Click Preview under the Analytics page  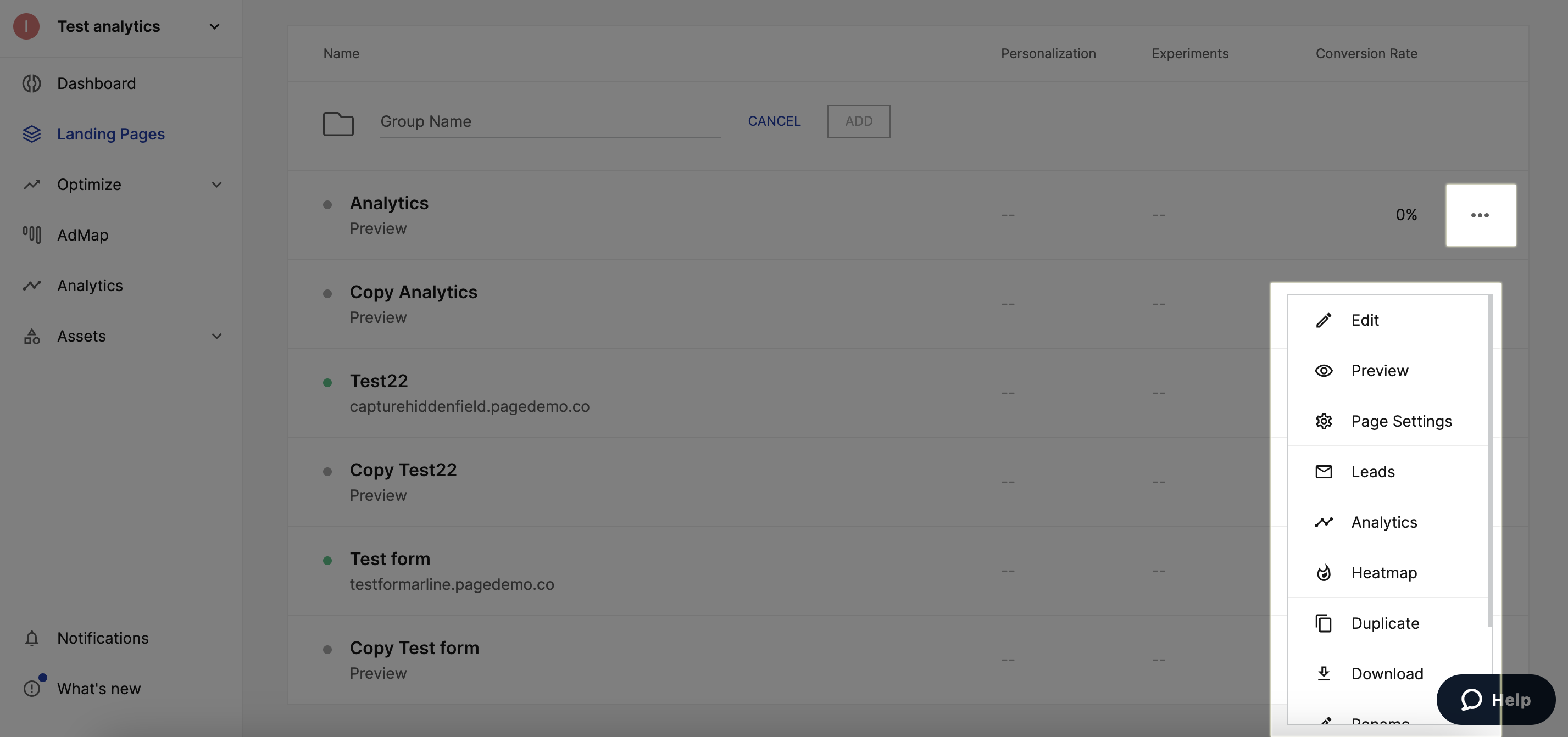point(378,228)
